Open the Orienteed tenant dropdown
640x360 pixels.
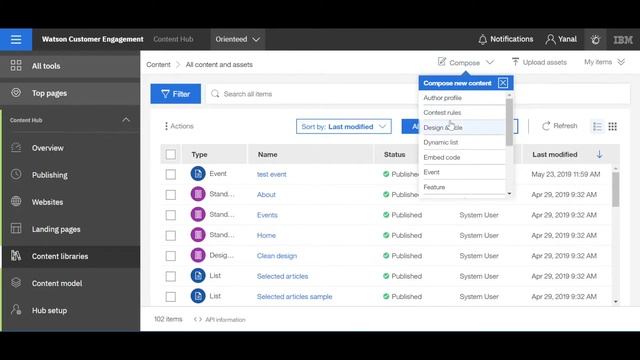(238, 39)
